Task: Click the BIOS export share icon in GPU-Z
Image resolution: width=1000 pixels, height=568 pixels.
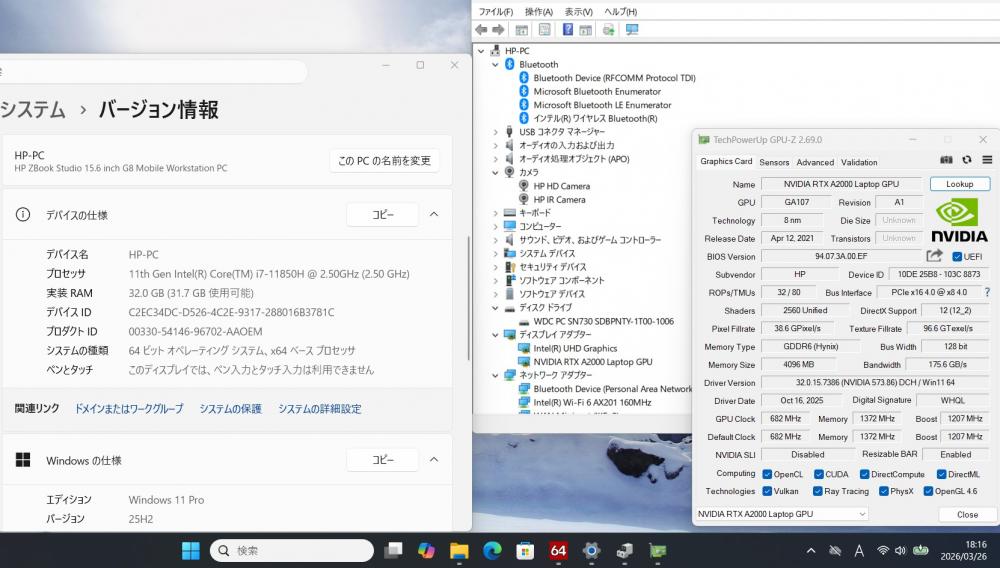Action: click(x=934, y=256)
